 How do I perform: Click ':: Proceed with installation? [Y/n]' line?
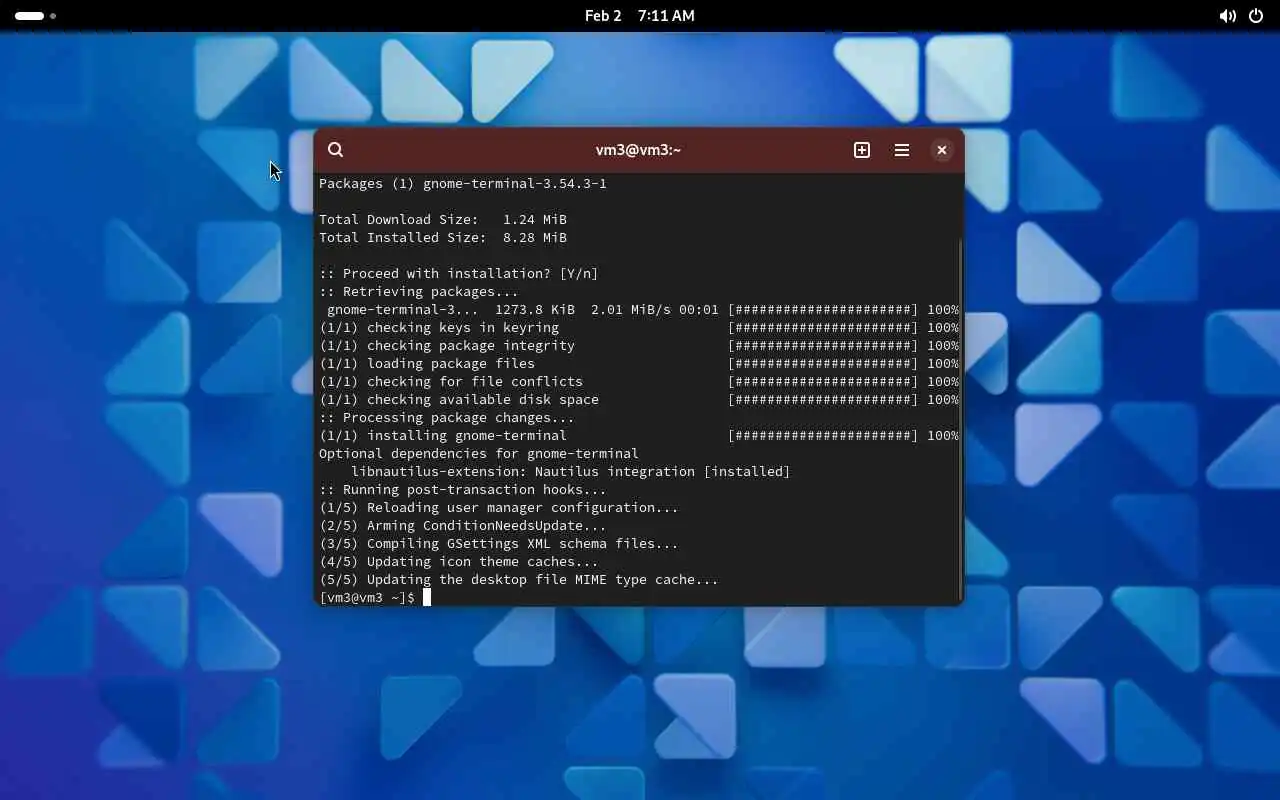click(459, 273)
